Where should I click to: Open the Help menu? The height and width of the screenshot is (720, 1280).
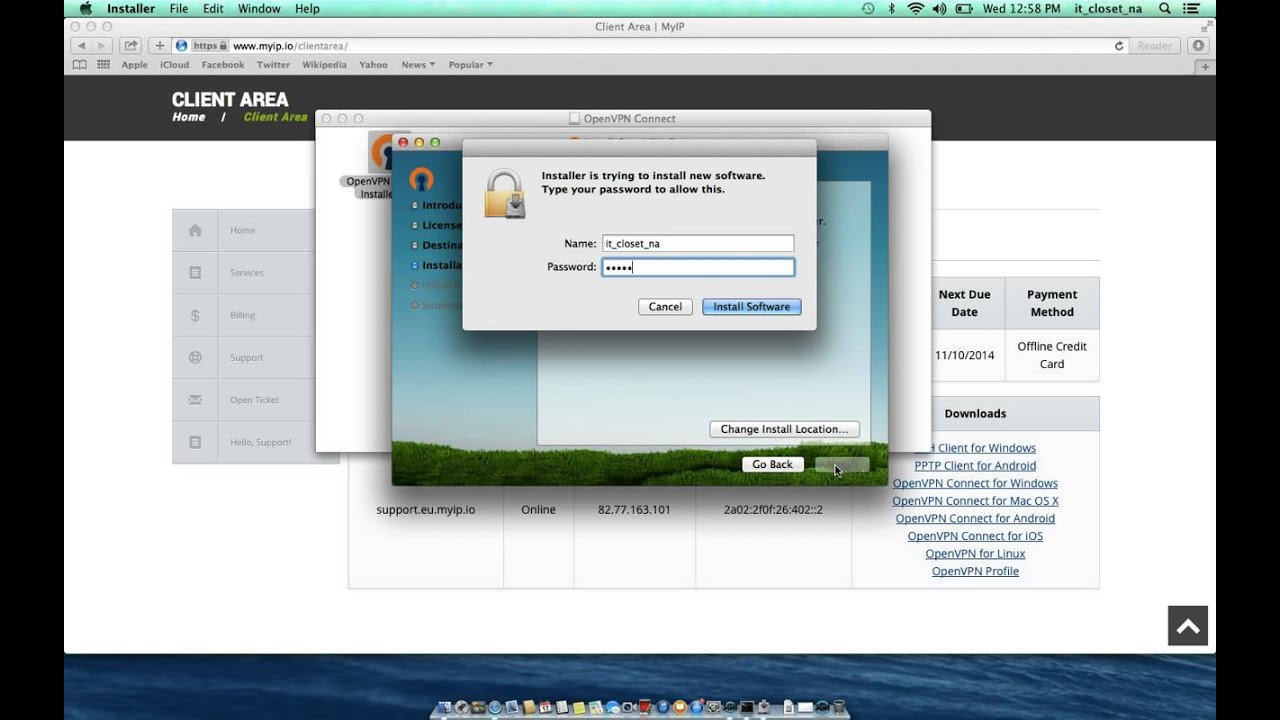tap(307, 8)
